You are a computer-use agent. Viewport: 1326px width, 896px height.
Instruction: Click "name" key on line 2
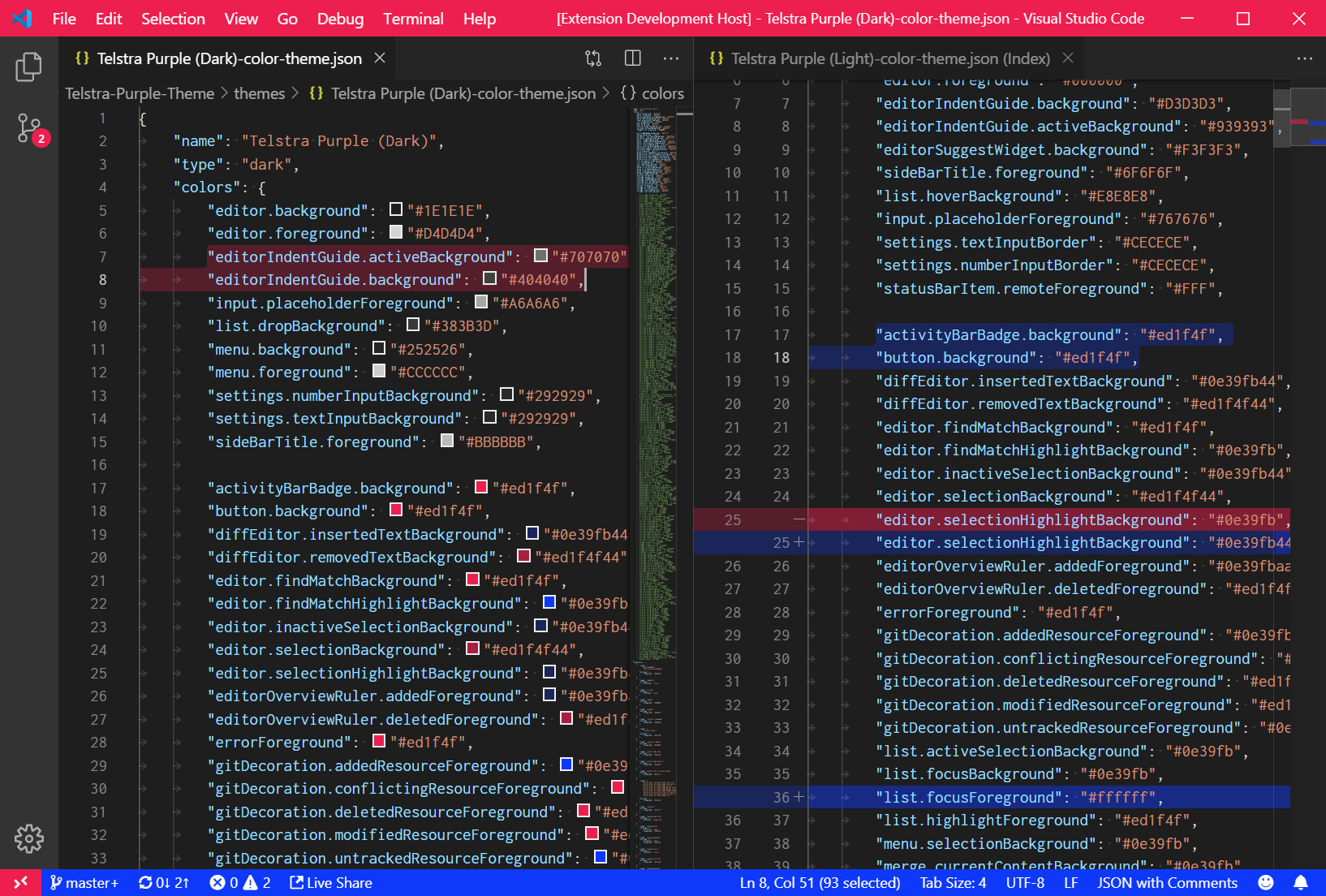199,141
